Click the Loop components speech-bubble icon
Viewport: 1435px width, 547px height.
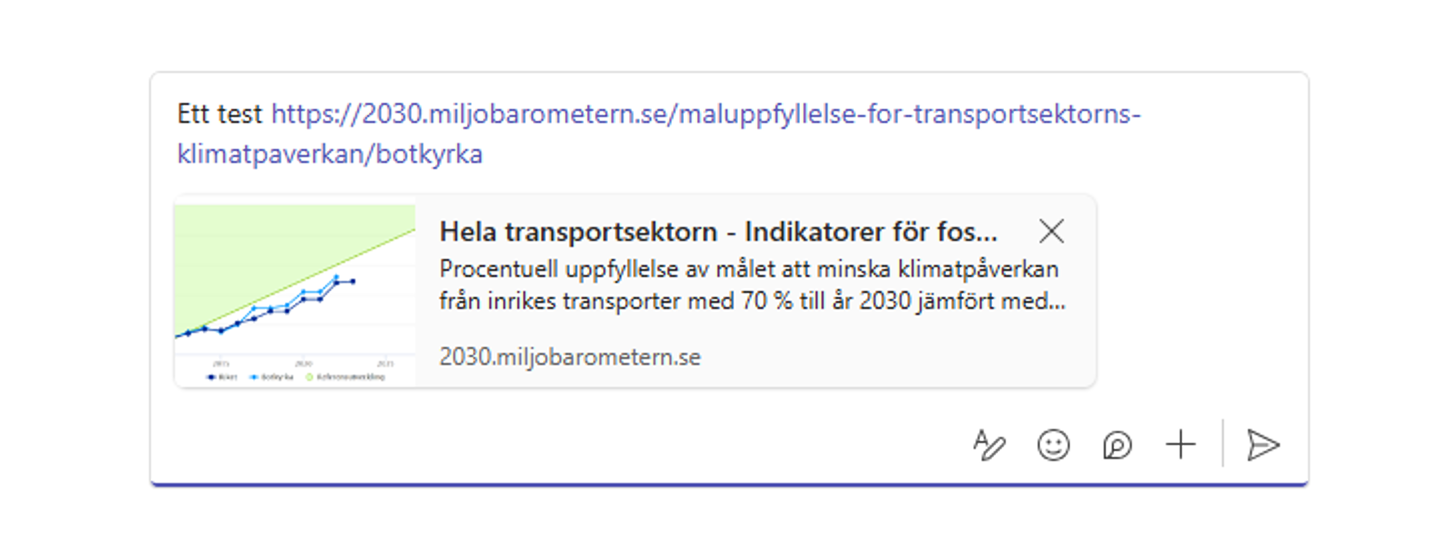click(x=1117, y=445)
